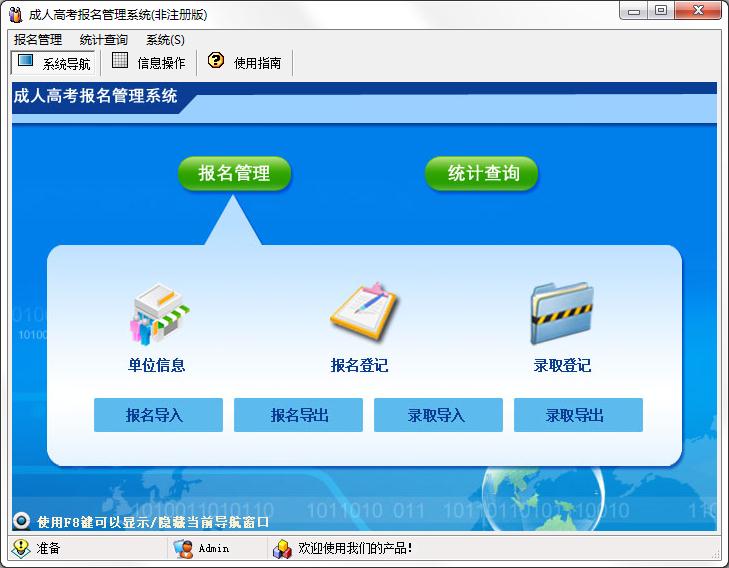This screenshot has height=568, width=729.
Task: Open the 系统(S) menu
Action: tap(166, 40)
